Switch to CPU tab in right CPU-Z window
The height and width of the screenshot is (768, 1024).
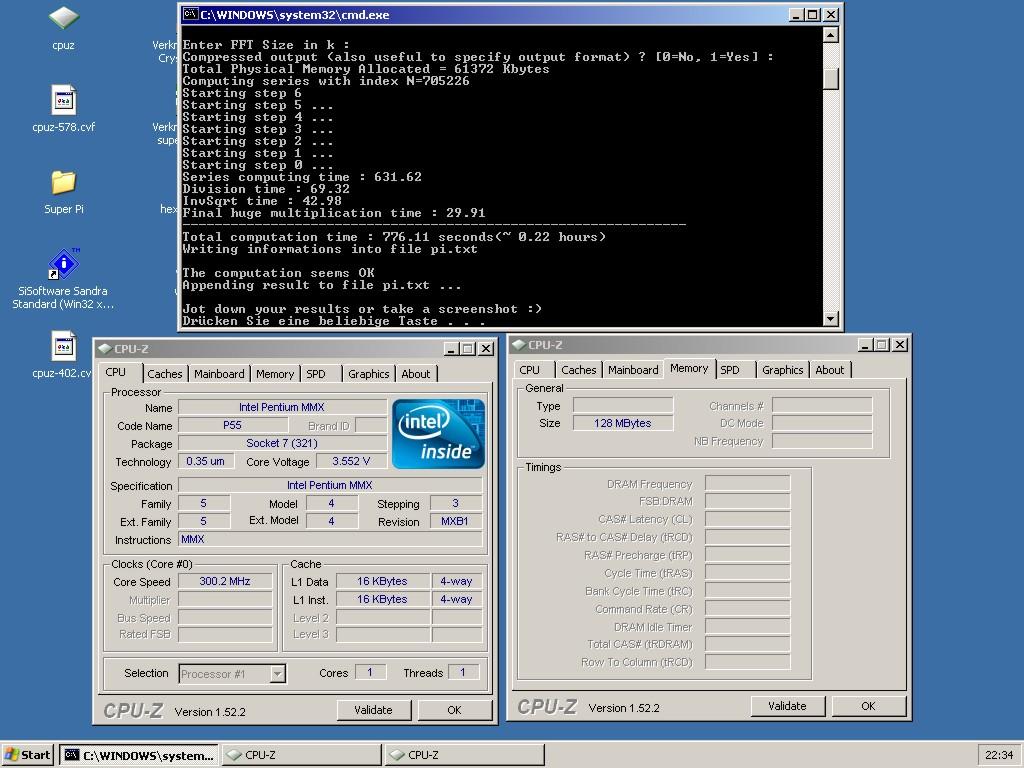(x=530, y=370)
